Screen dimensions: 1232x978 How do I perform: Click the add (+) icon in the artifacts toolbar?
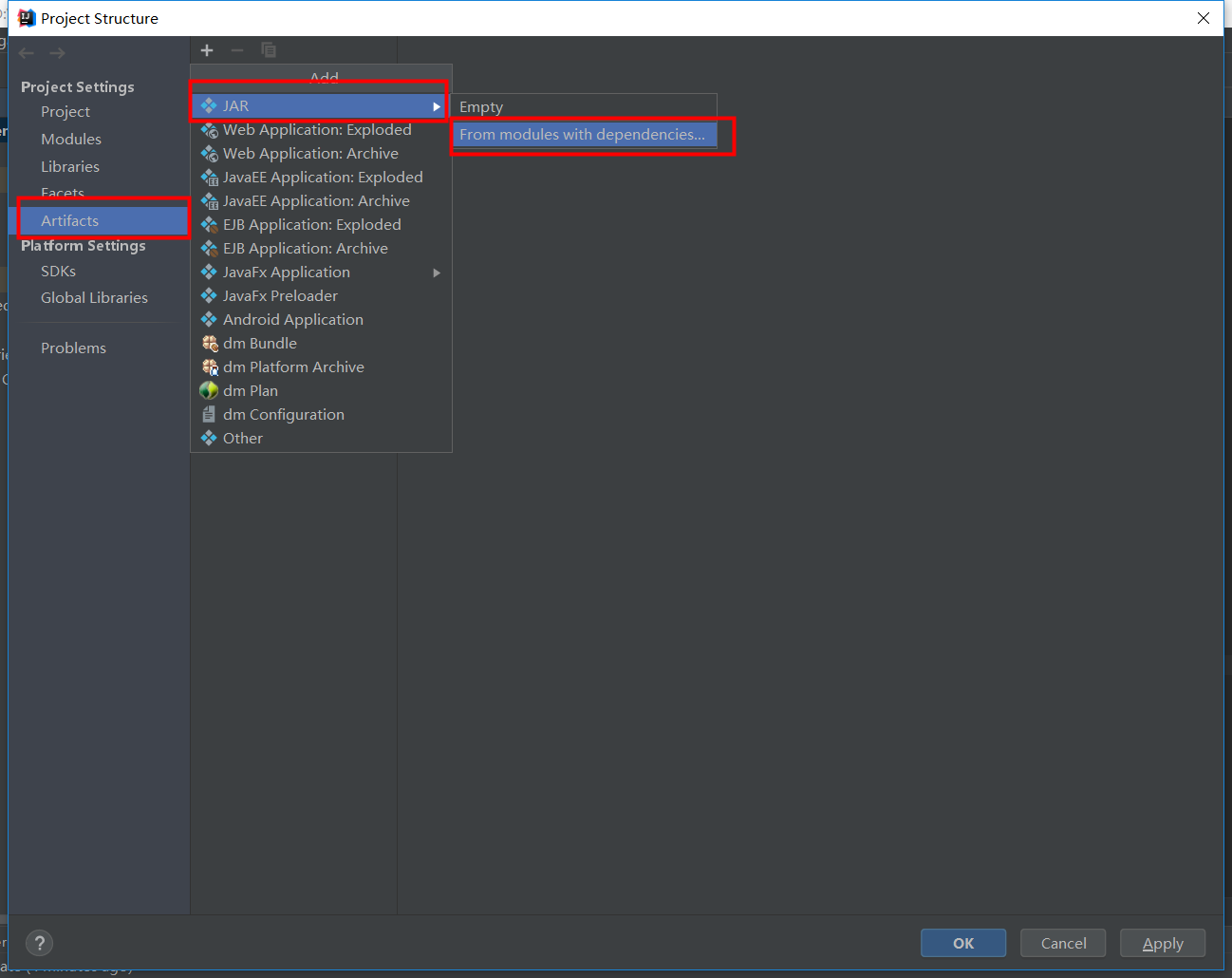click(206, 50)
